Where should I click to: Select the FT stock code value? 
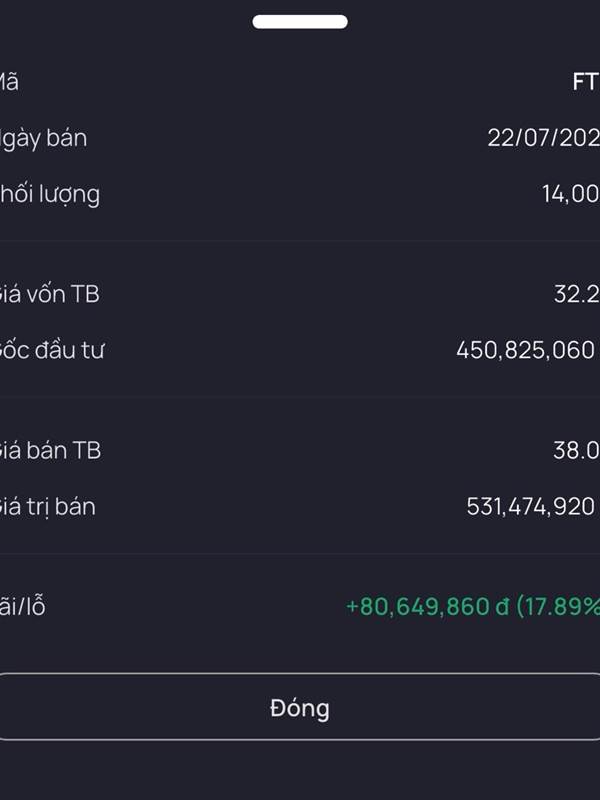tap(585, 82)
